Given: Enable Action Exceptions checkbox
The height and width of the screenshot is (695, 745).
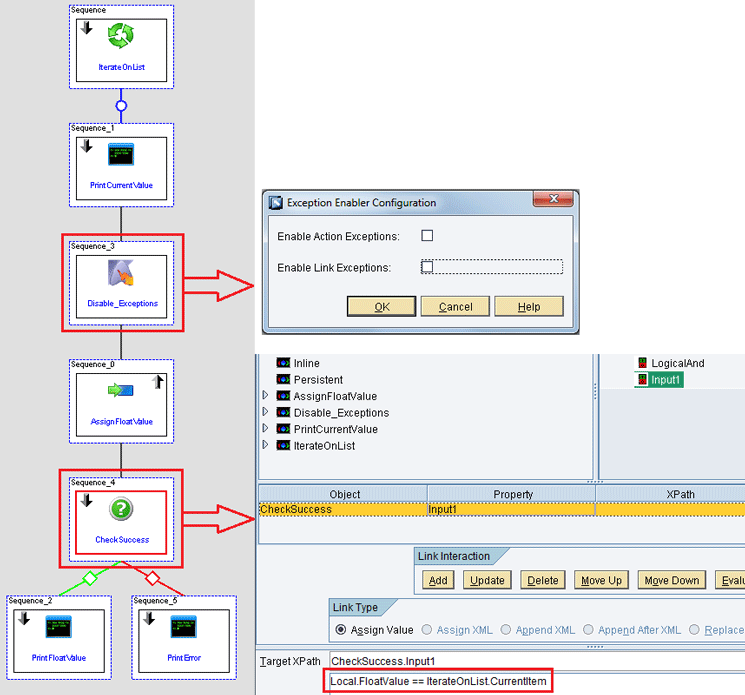Looking at the screenshot, I should 427,236.
